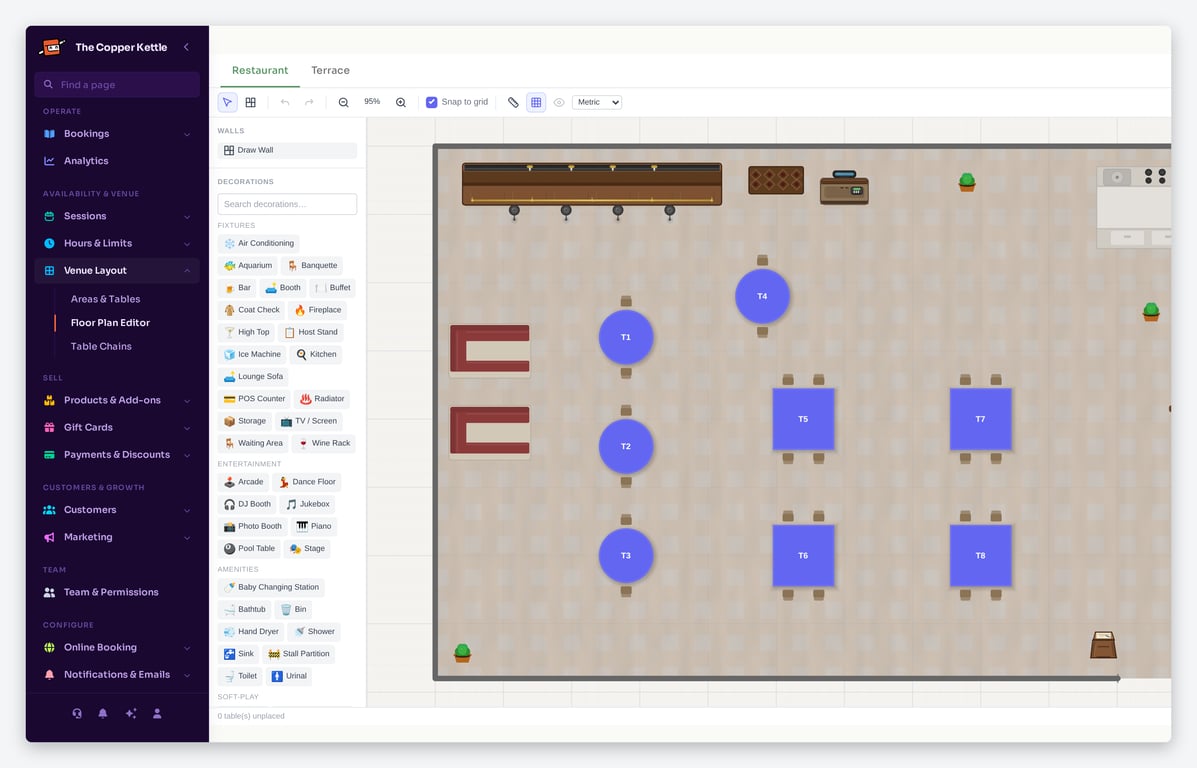Zoom in the floor plan
Screen dimensions: 1197x768
401,102
